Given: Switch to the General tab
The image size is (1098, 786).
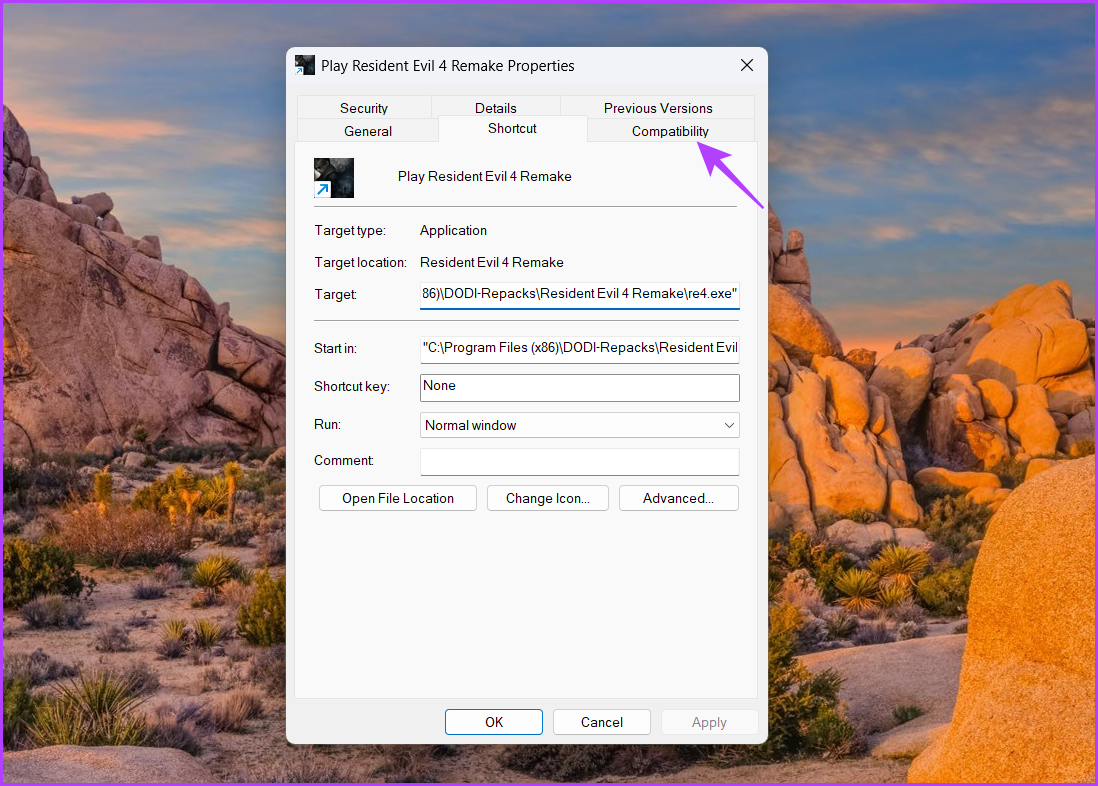Looking at the screenshot, I should [x=367, y=131].
